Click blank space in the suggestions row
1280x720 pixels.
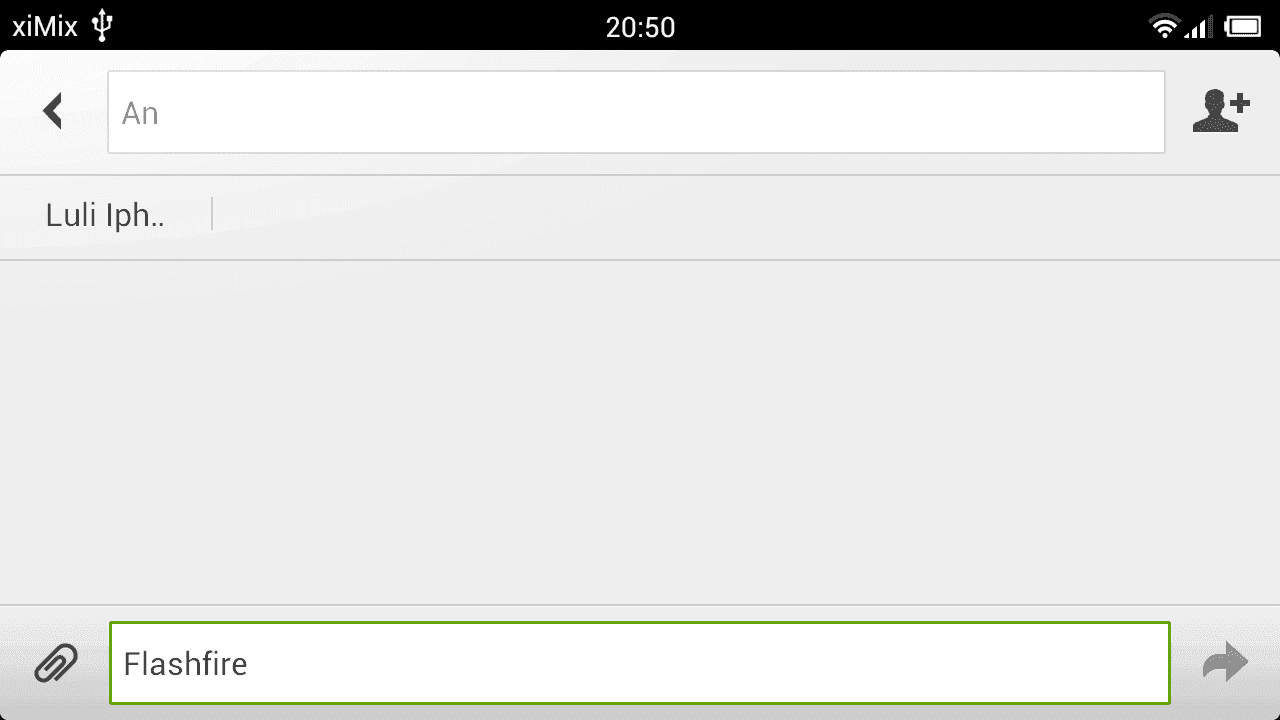(x=740, y=217)
